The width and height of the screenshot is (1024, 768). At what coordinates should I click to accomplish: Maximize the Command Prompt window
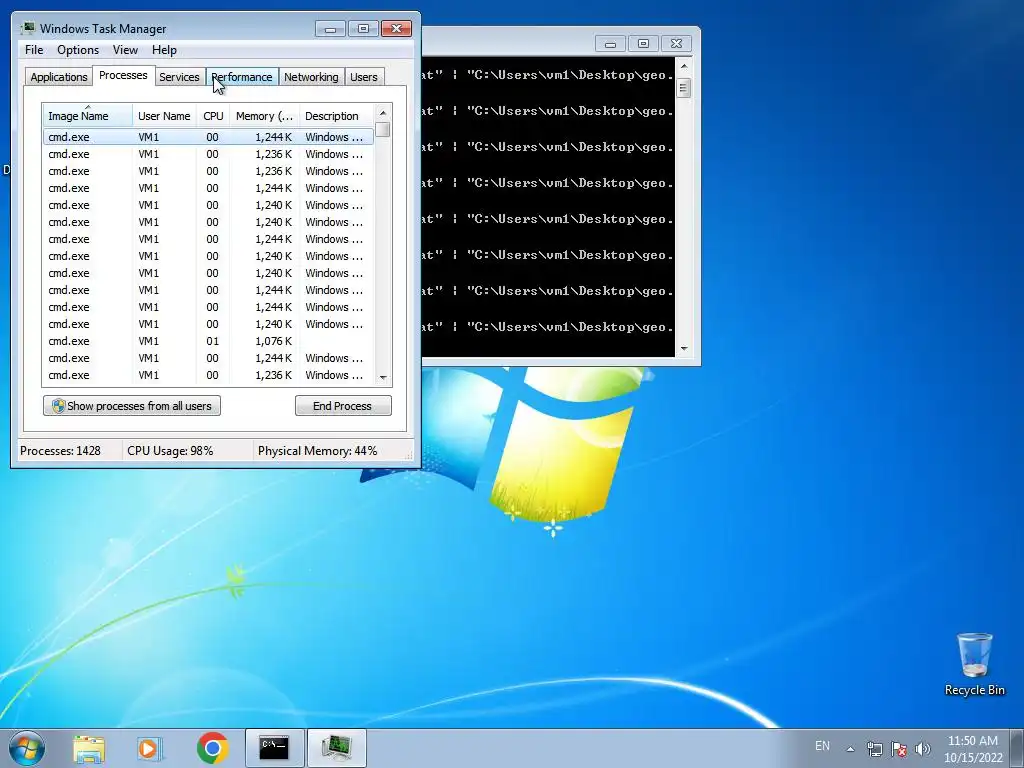643,44
